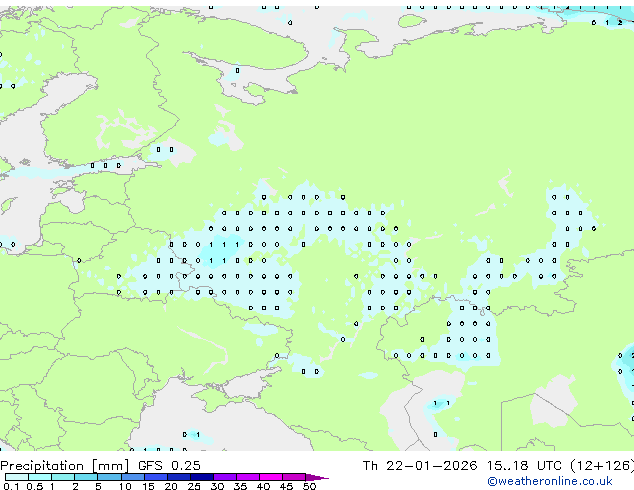Click the above-50 arrow tip of legend

317,477
